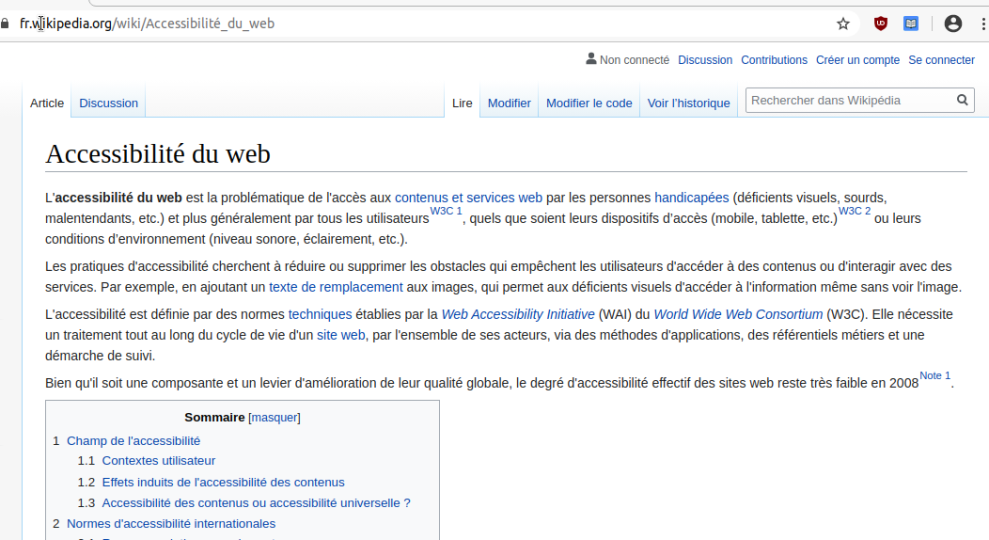Go to section 1.1 Contextes utilisateur
Screen dimensions: 989x540
[158, 461]
